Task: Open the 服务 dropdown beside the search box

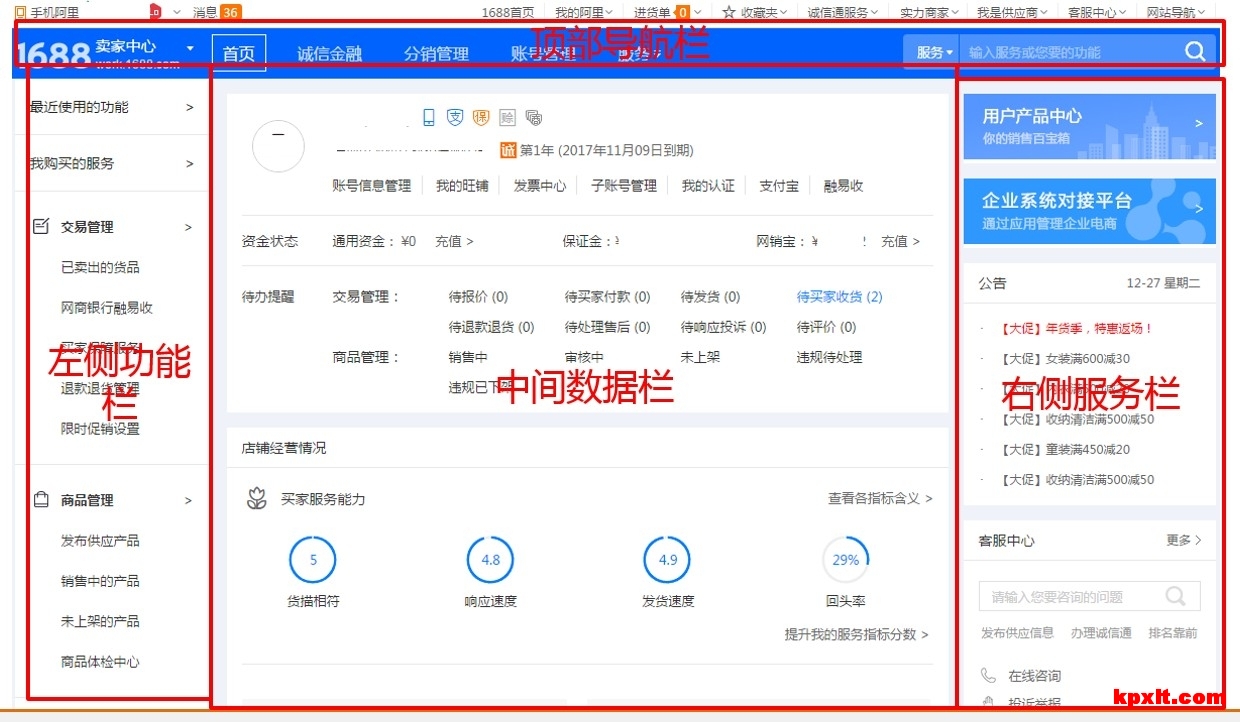Action: point(934,52)
